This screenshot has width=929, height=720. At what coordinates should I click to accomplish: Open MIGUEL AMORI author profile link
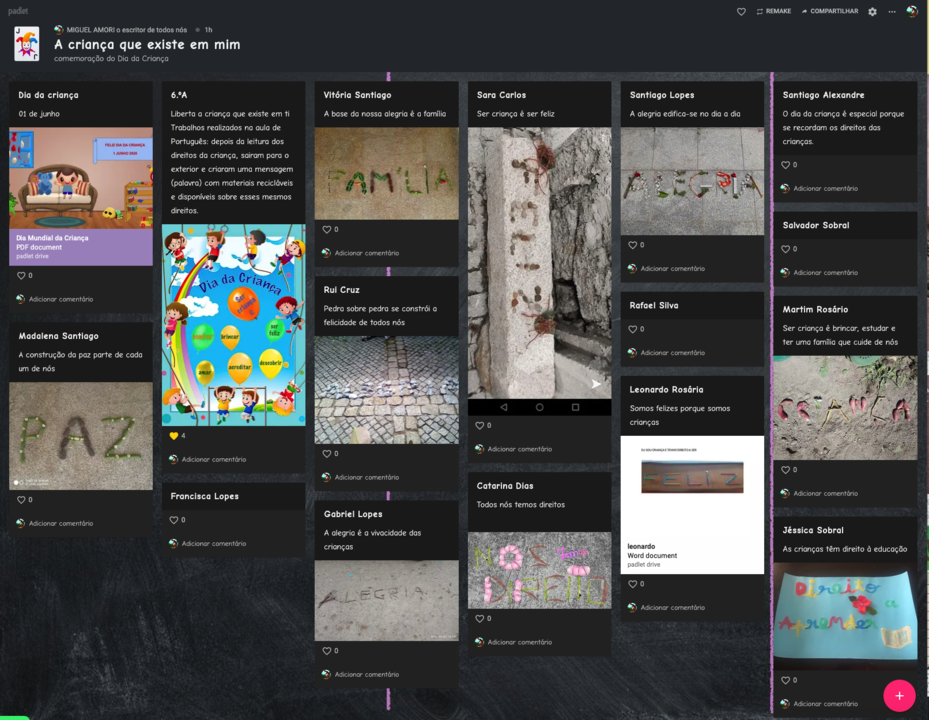pyautogui.click(x=120, y=30)
